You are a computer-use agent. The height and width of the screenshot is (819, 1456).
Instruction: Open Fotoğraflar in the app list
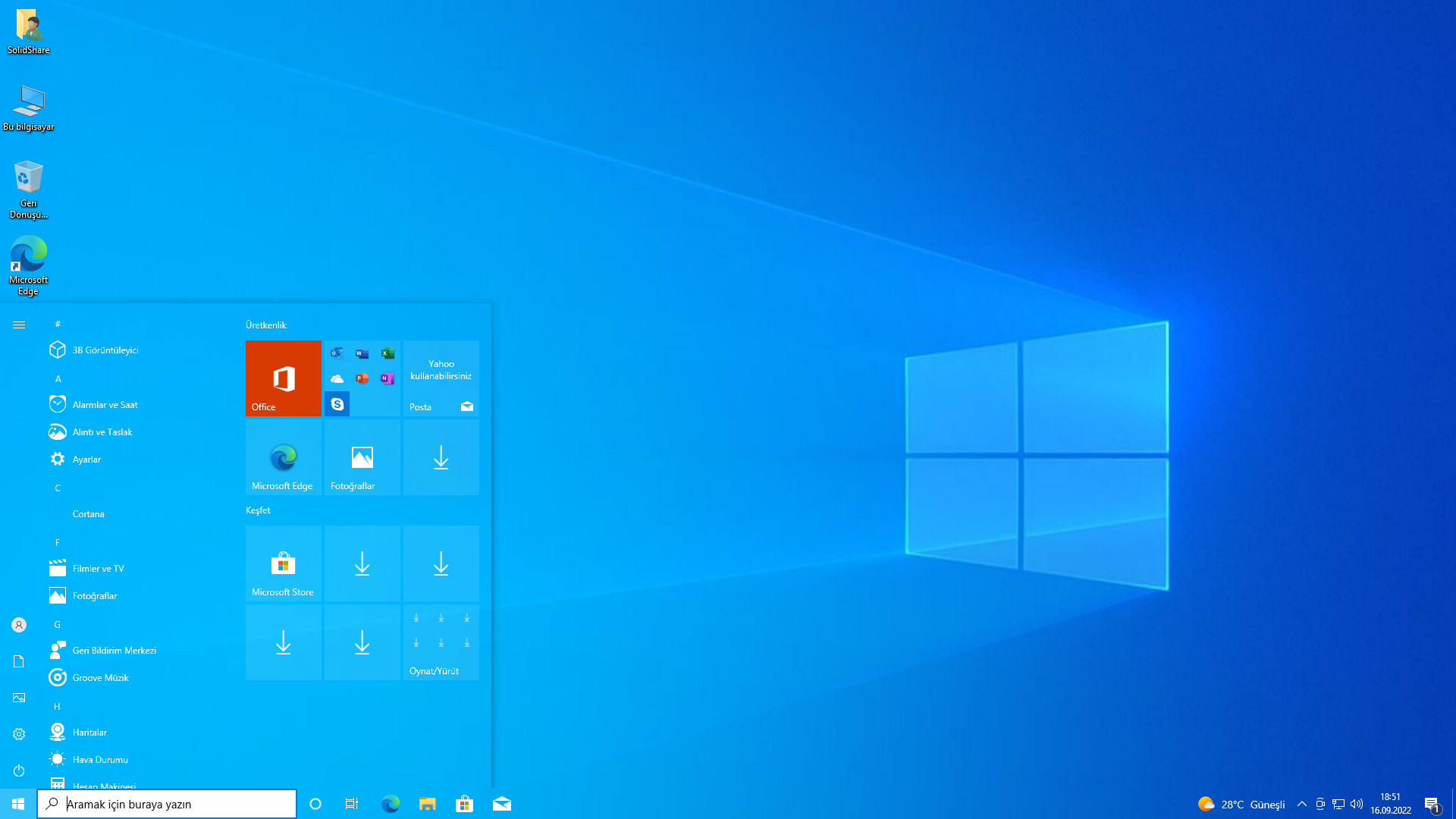(136, 595)
